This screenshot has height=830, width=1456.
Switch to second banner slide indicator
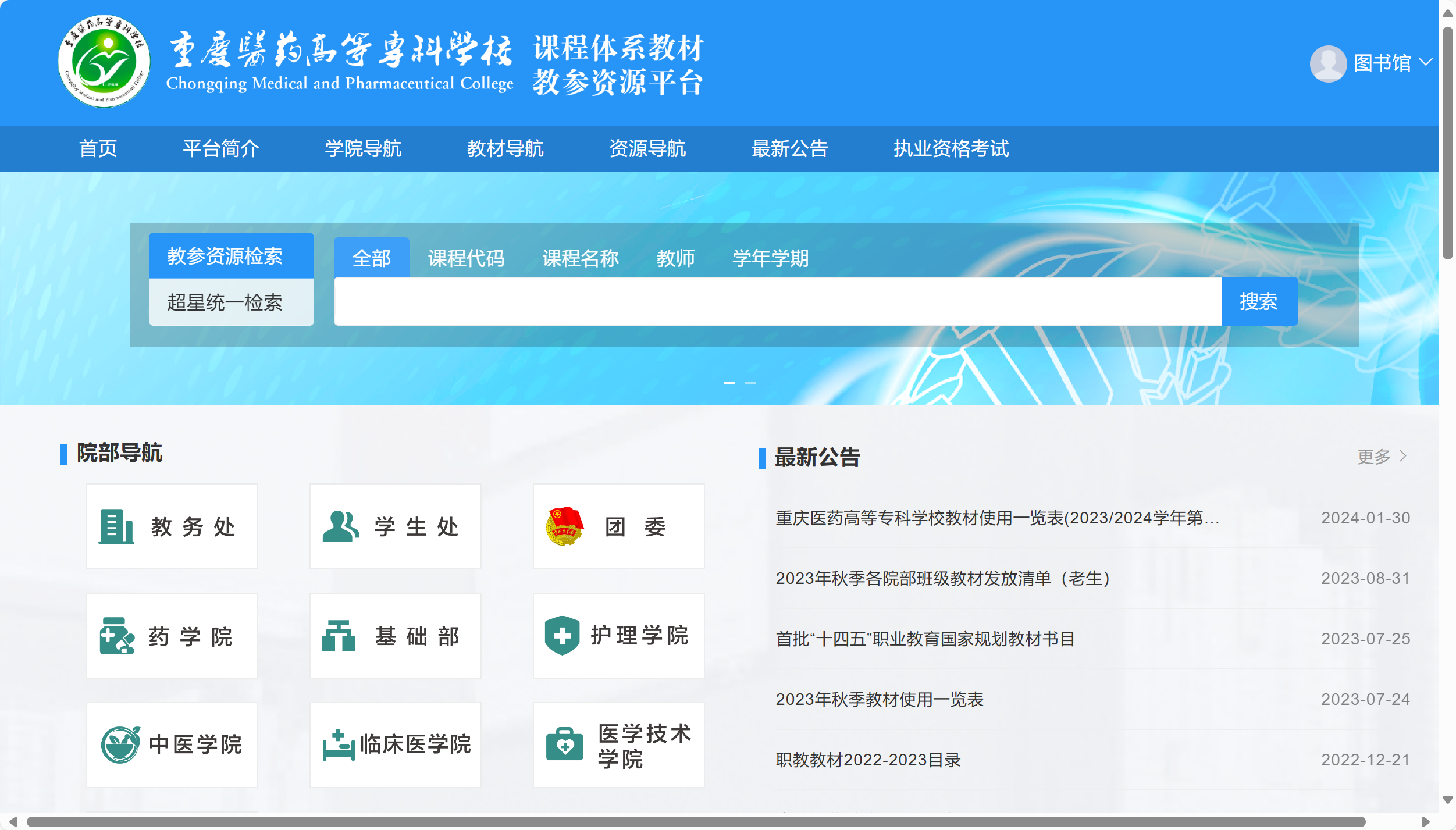750,383
